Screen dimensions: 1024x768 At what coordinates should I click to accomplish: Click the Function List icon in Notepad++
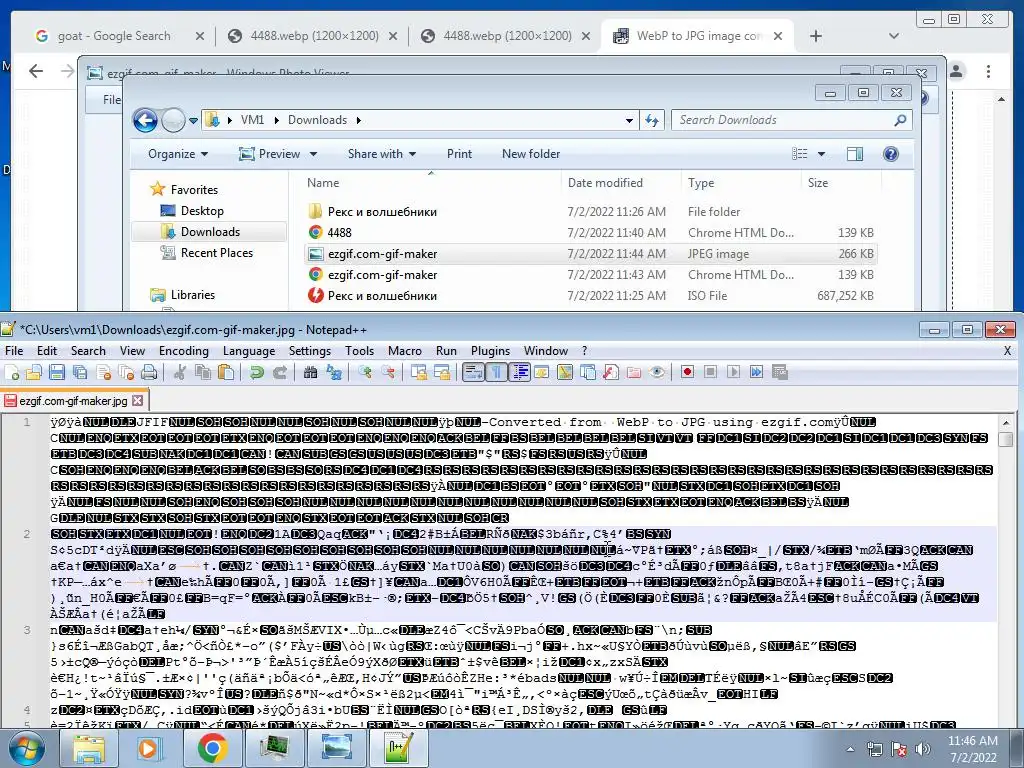pos(611,372)
